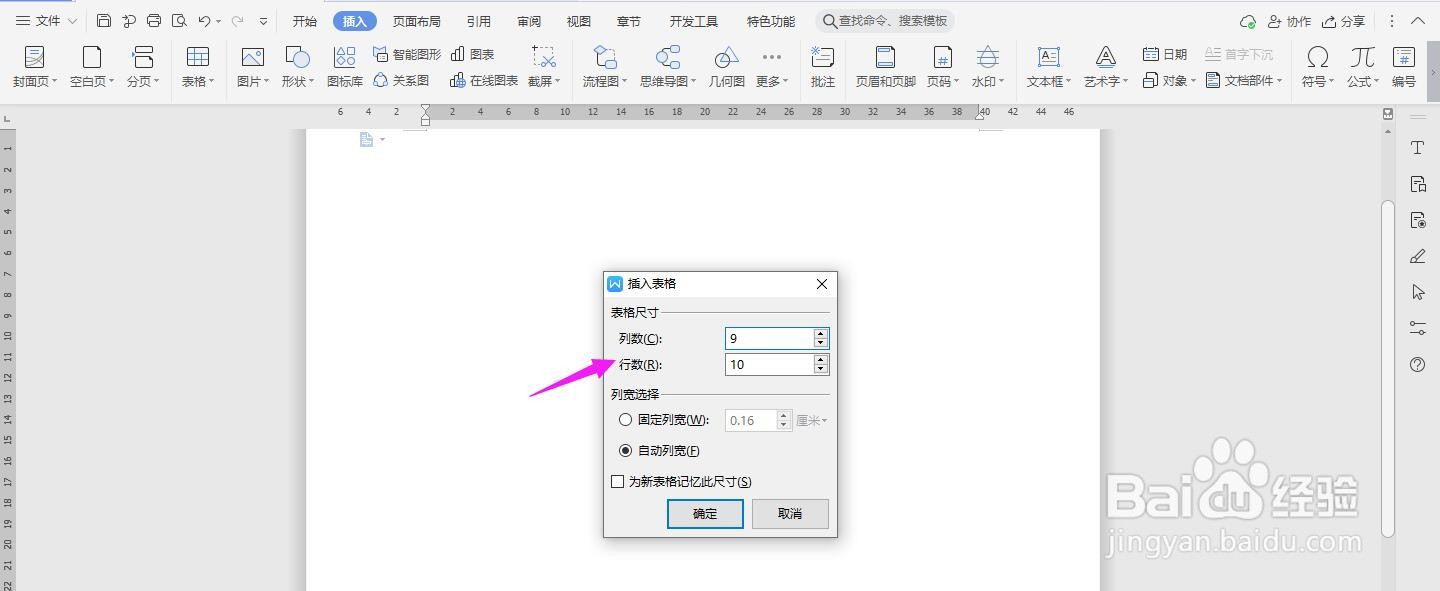Click the search commands (查找命令) box
The height and width of the screenshot is (591, 1440).
click(x=885, y=21)
